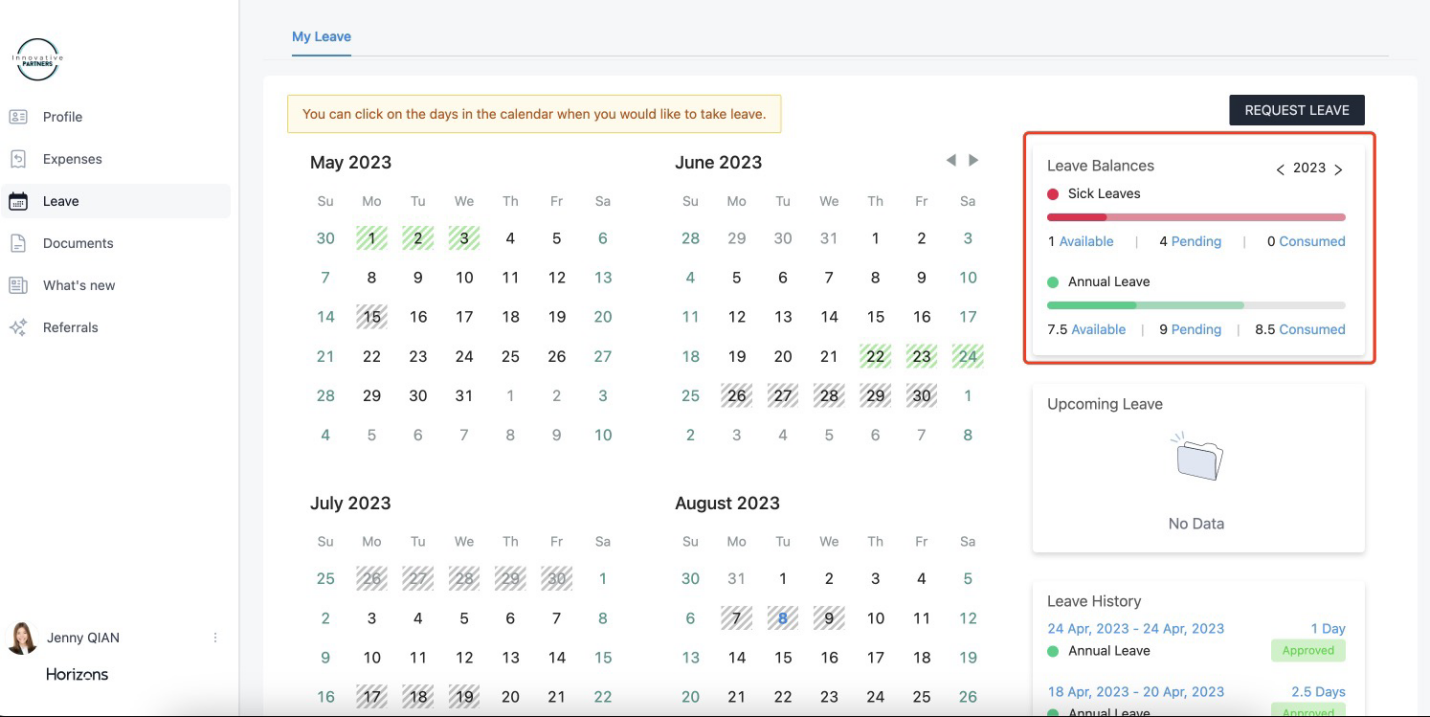
Task: Open Pending link under Sick Leaves
Action: (x=1196, y=241)
